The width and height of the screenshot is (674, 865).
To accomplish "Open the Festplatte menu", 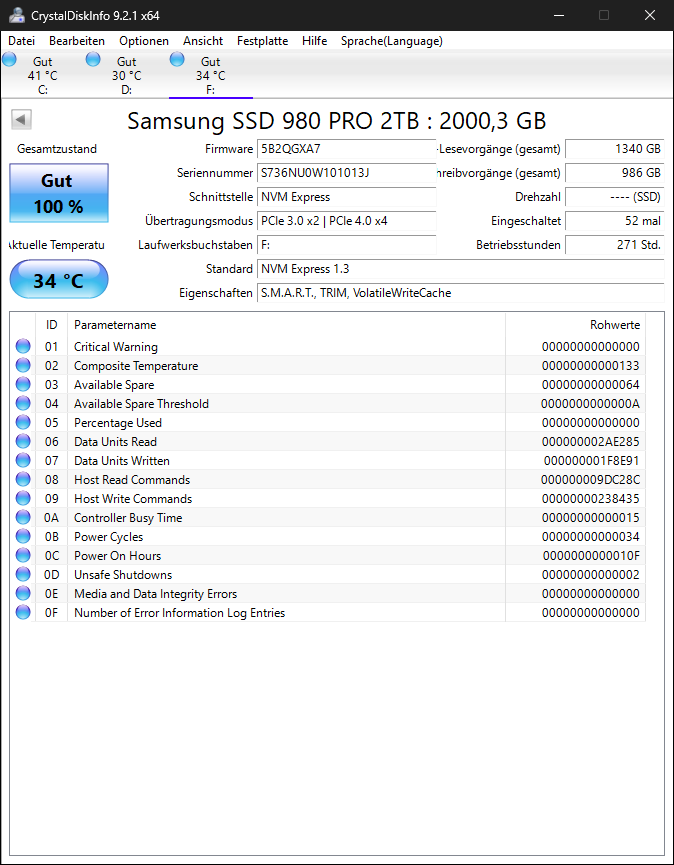I will tap(263, 41).
